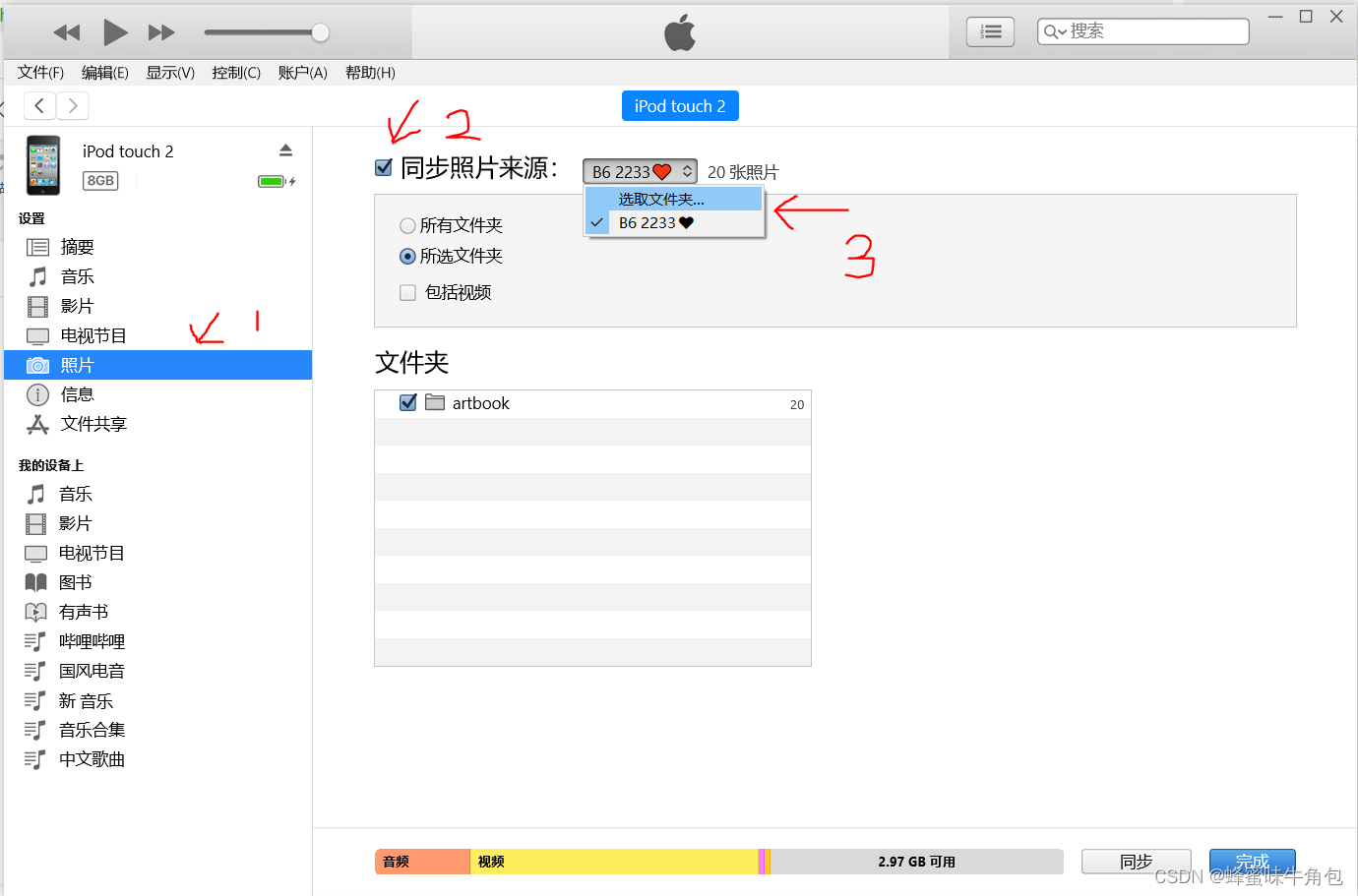The width and height of the screenshot is (1358, 896).
Task: Click the 视频 yellow storage segment
Action: pos(614,862)
